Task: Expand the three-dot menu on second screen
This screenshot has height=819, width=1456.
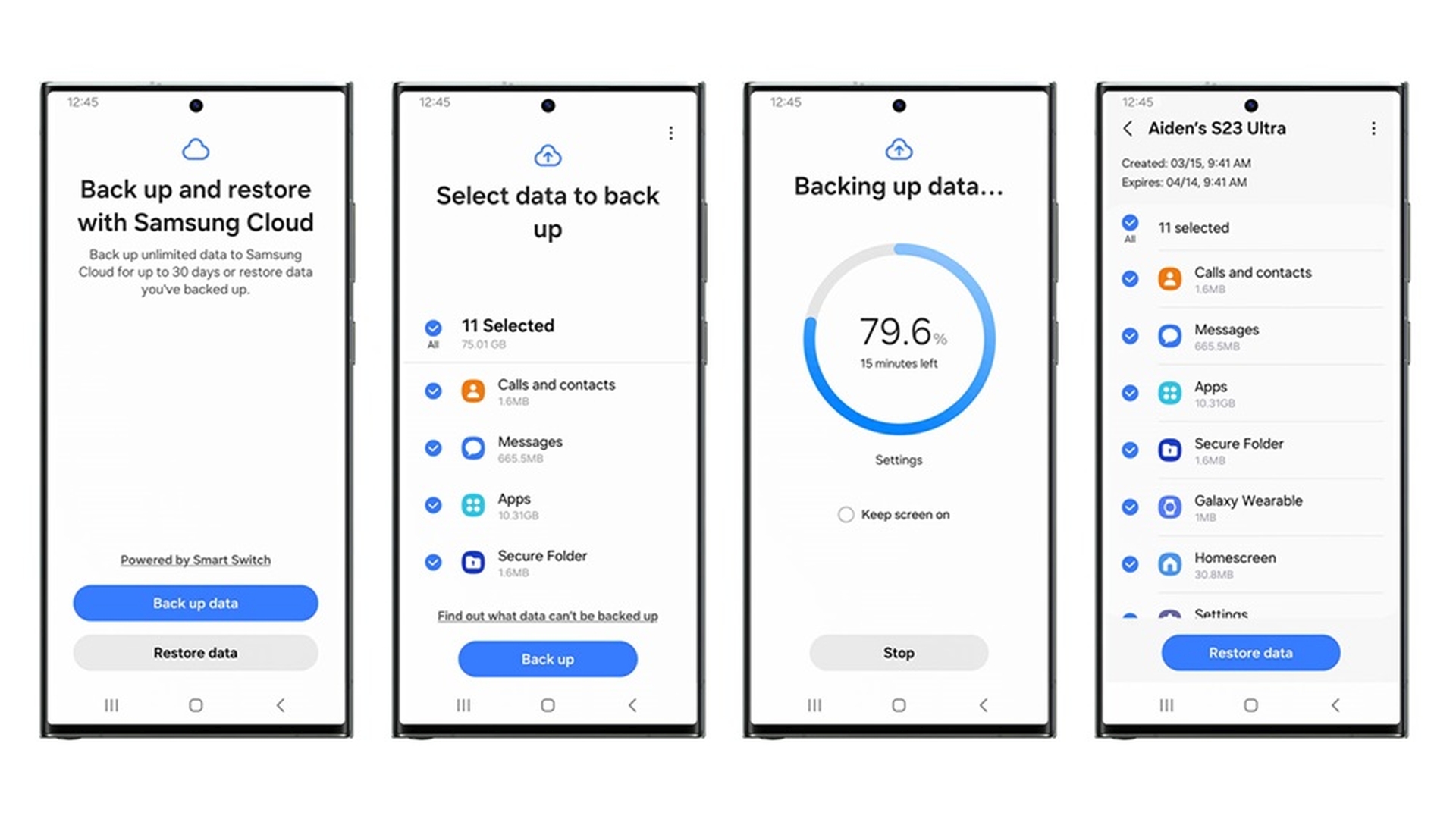Action: (670, 132)
